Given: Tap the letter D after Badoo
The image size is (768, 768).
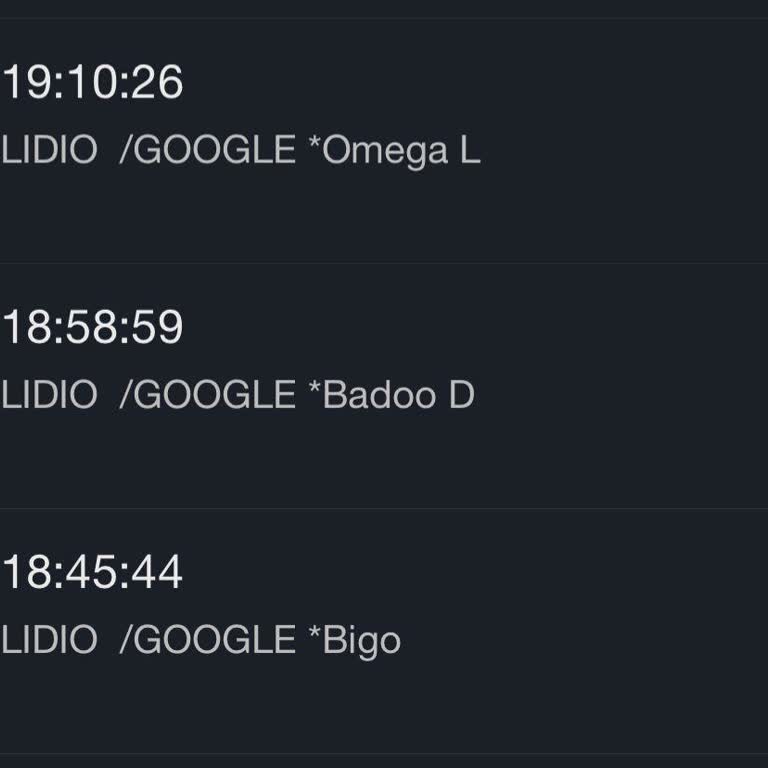Looking at the screenshot, I should point(461,395).
